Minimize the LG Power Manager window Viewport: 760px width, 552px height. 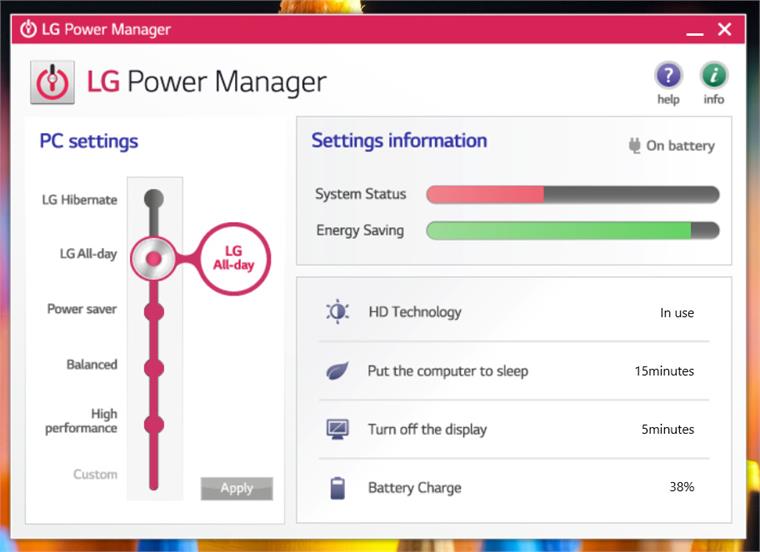pos(694,30)
